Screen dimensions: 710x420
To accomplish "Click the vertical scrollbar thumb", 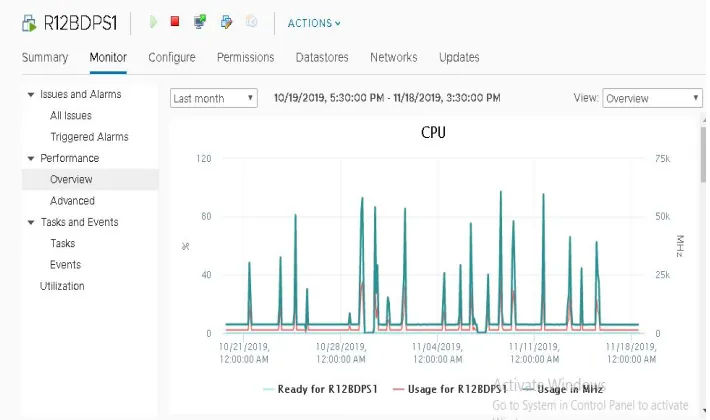I will tap(703, 154).
